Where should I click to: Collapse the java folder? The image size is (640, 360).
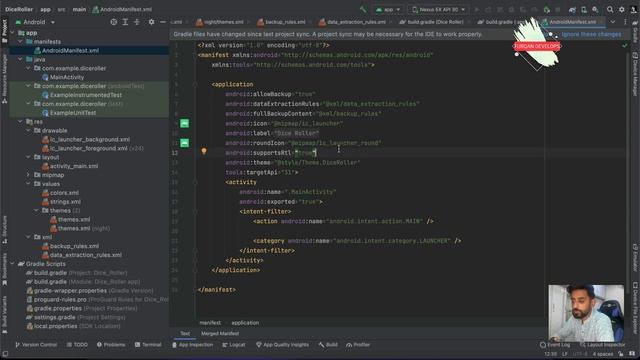[x=20, y=60]
